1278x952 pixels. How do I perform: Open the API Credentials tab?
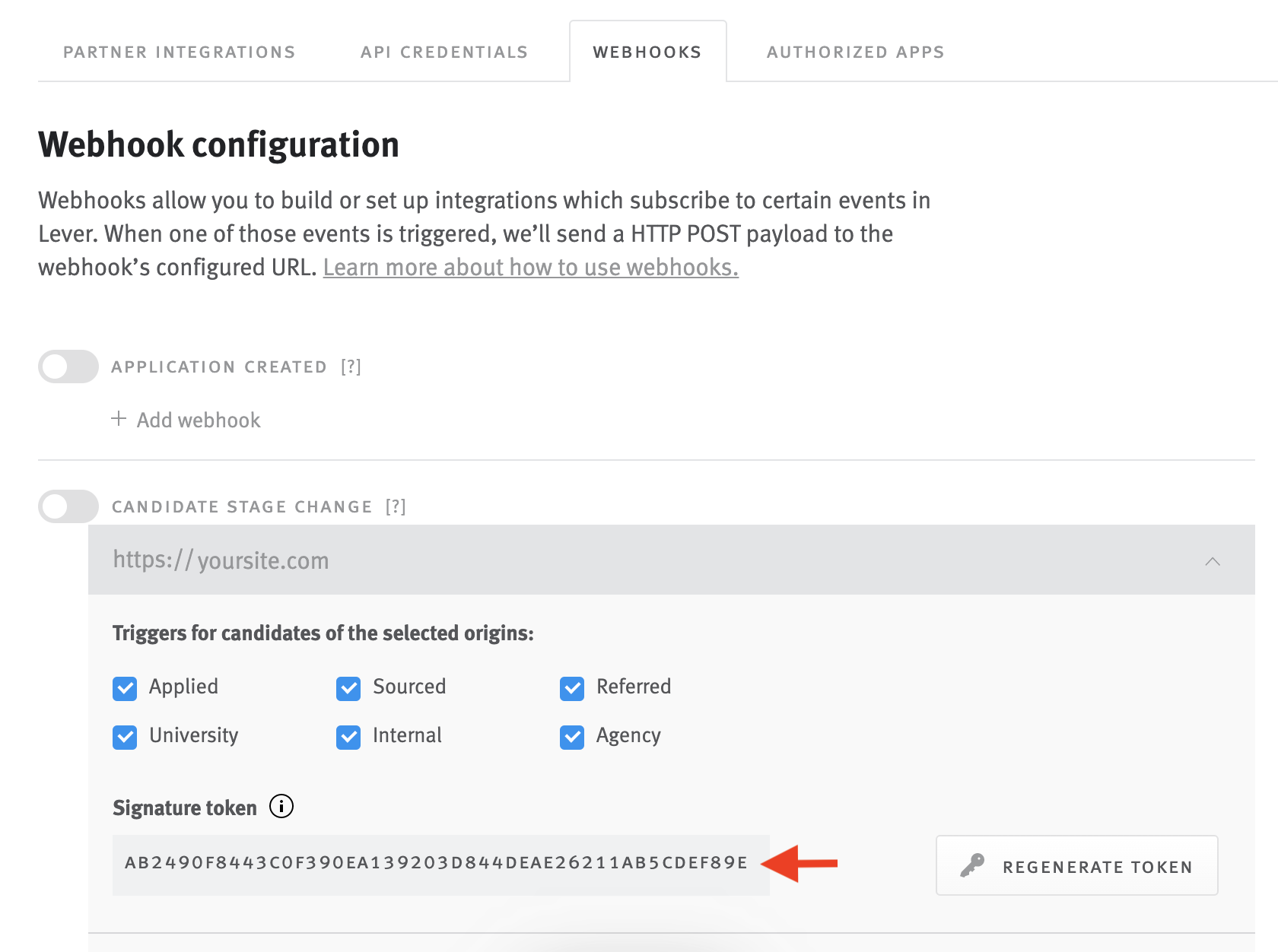pyautogui.click(x=444, y=52)
